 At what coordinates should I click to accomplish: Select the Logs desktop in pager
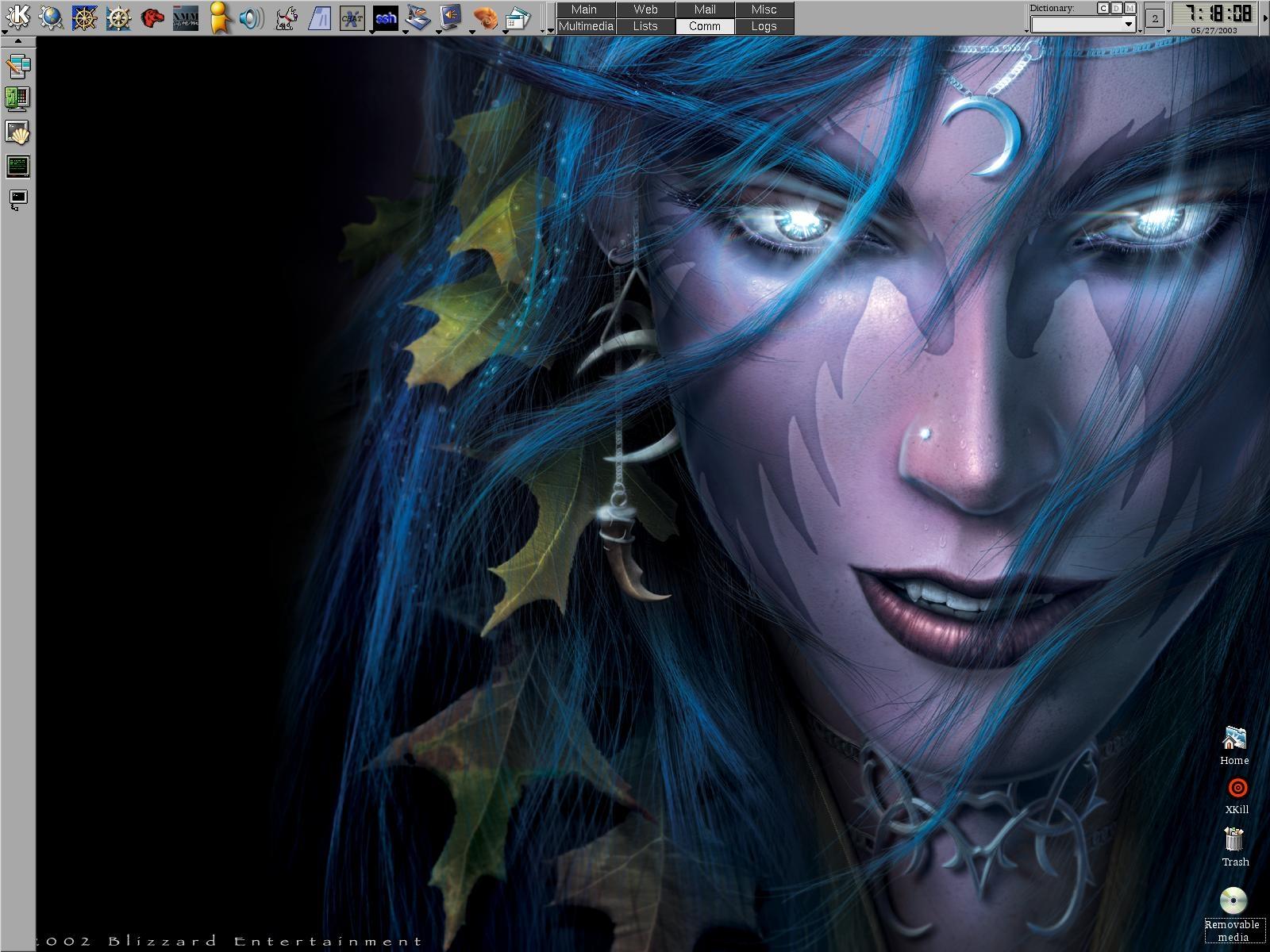click(x=764, y=26)
